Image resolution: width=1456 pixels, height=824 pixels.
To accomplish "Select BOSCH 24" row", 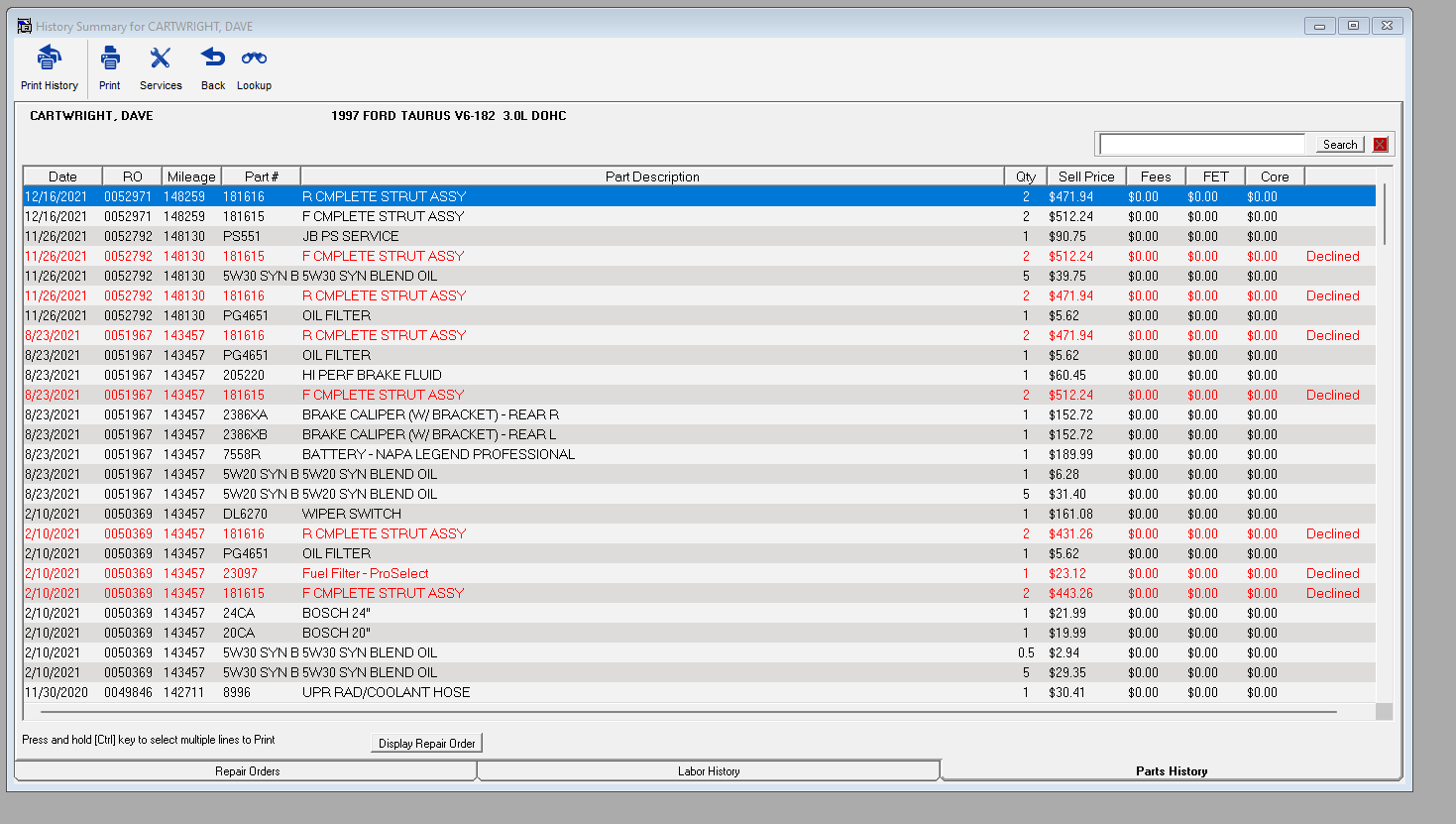I will (699, 613).
